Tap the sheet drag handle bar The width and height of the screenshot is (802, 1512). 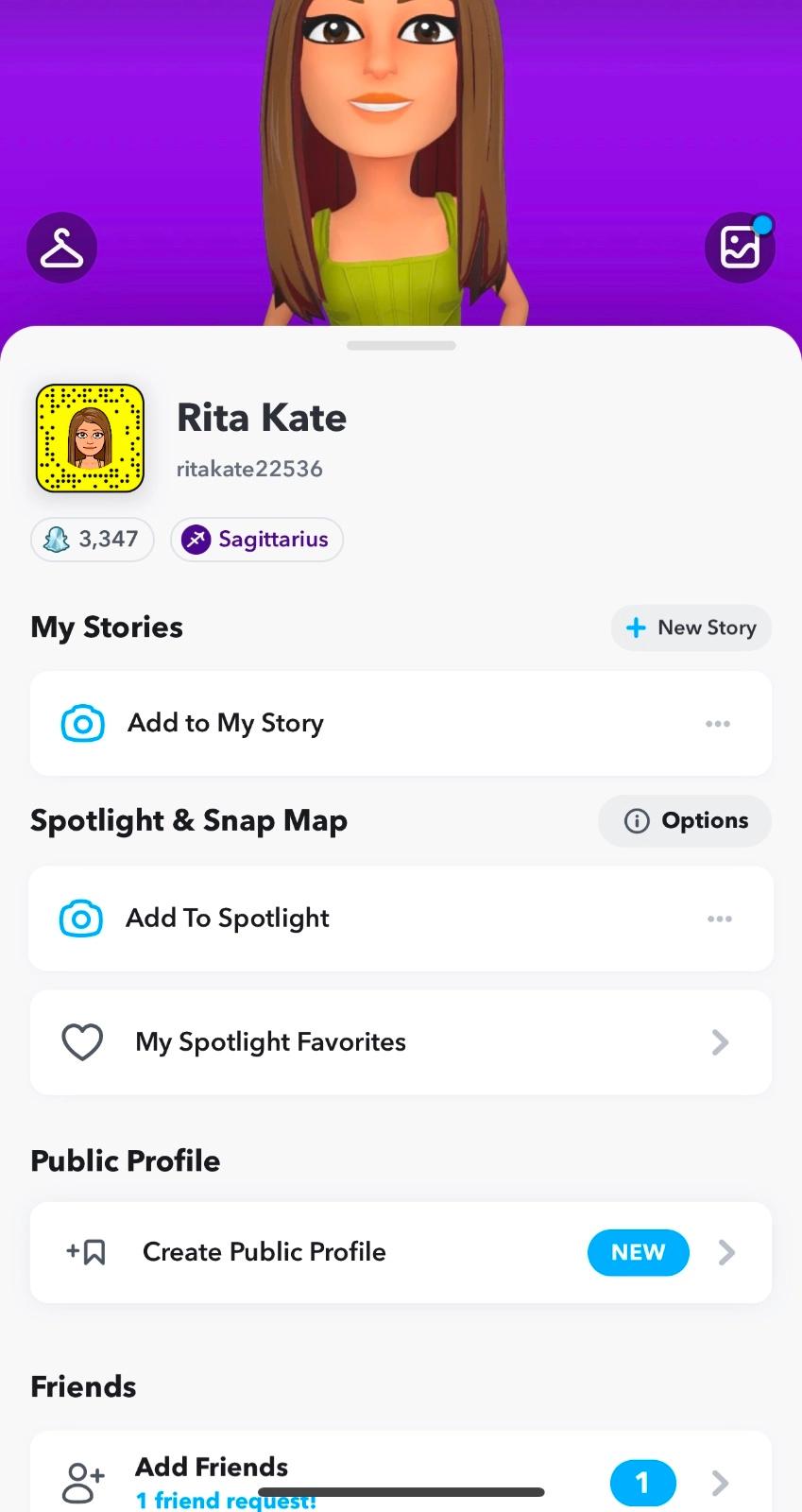click(401, 346)
